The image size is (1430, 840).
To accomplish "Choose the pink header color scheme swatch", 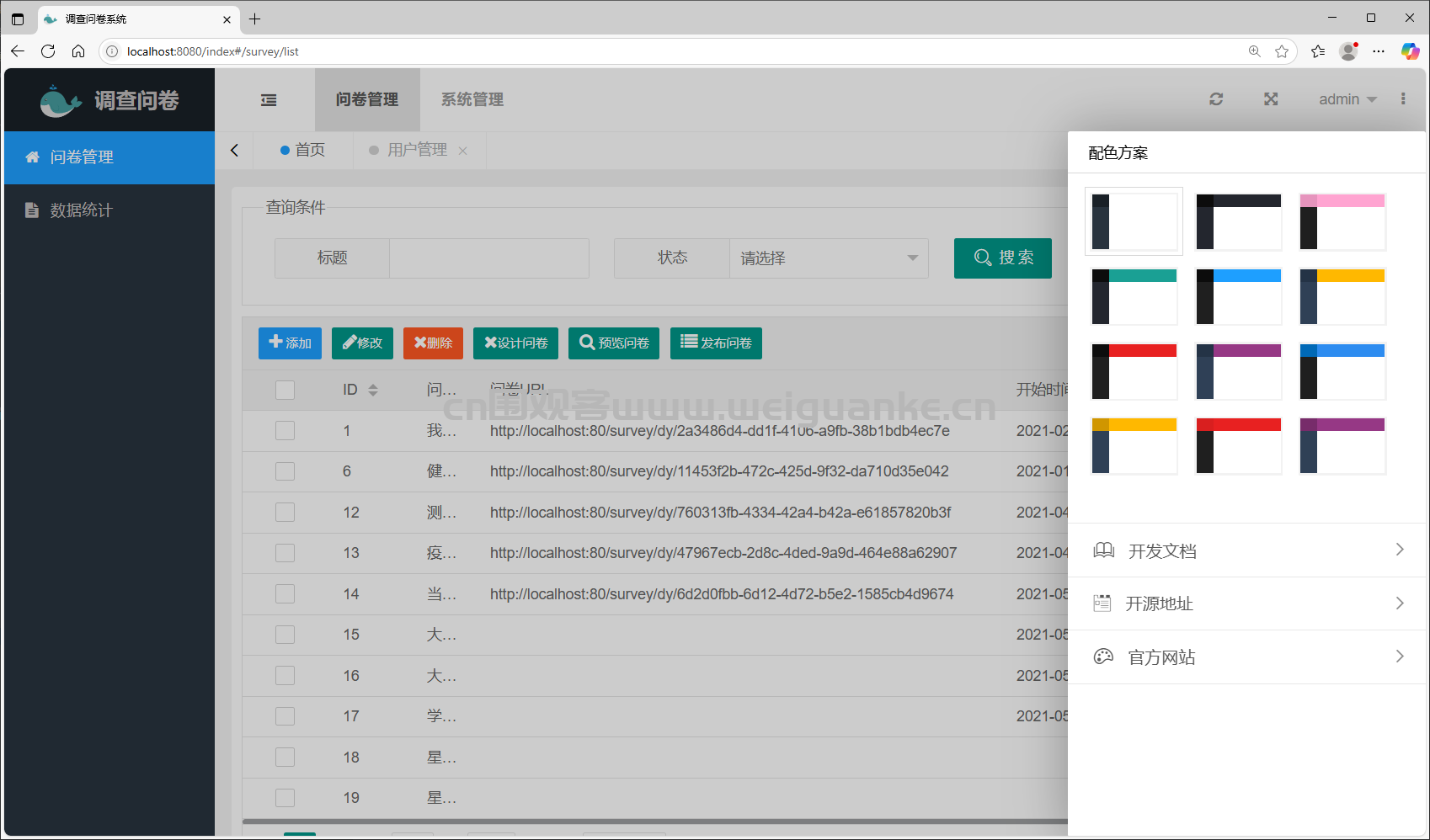I will pos(1342,222).
